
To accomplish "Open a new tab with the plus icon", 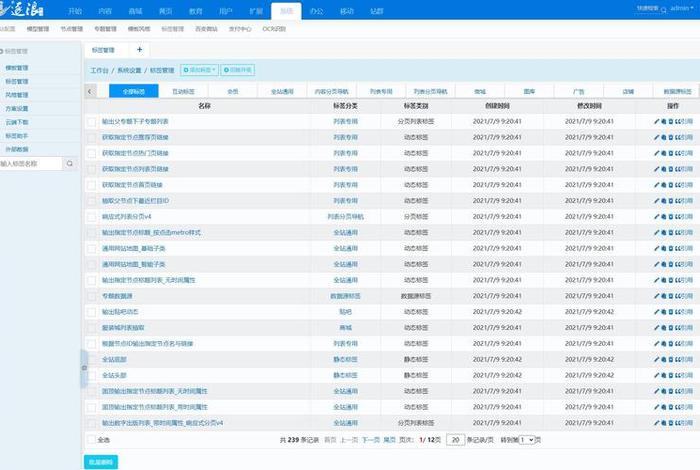I will 139,50.
